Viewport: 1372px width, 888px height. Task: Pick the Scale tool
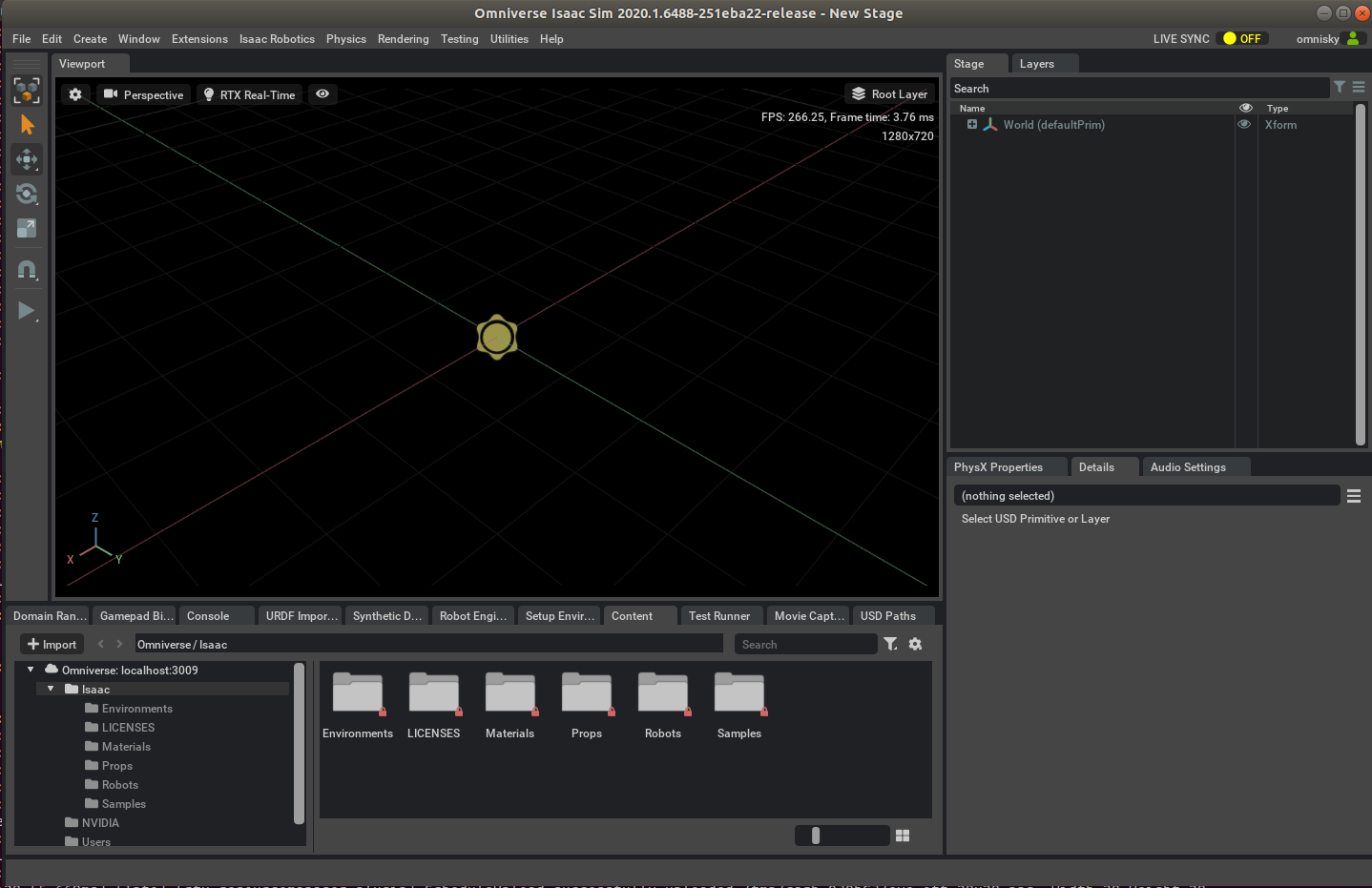(x=27, y=228)
